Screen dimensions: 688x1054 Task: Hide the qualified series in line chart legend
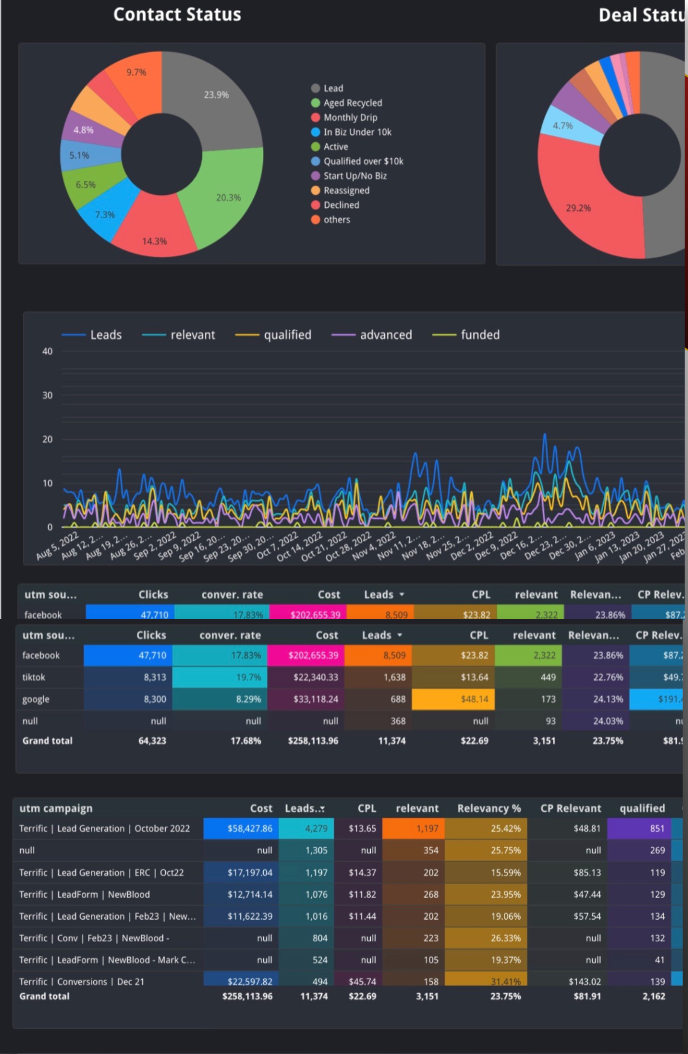coord(273,335)
